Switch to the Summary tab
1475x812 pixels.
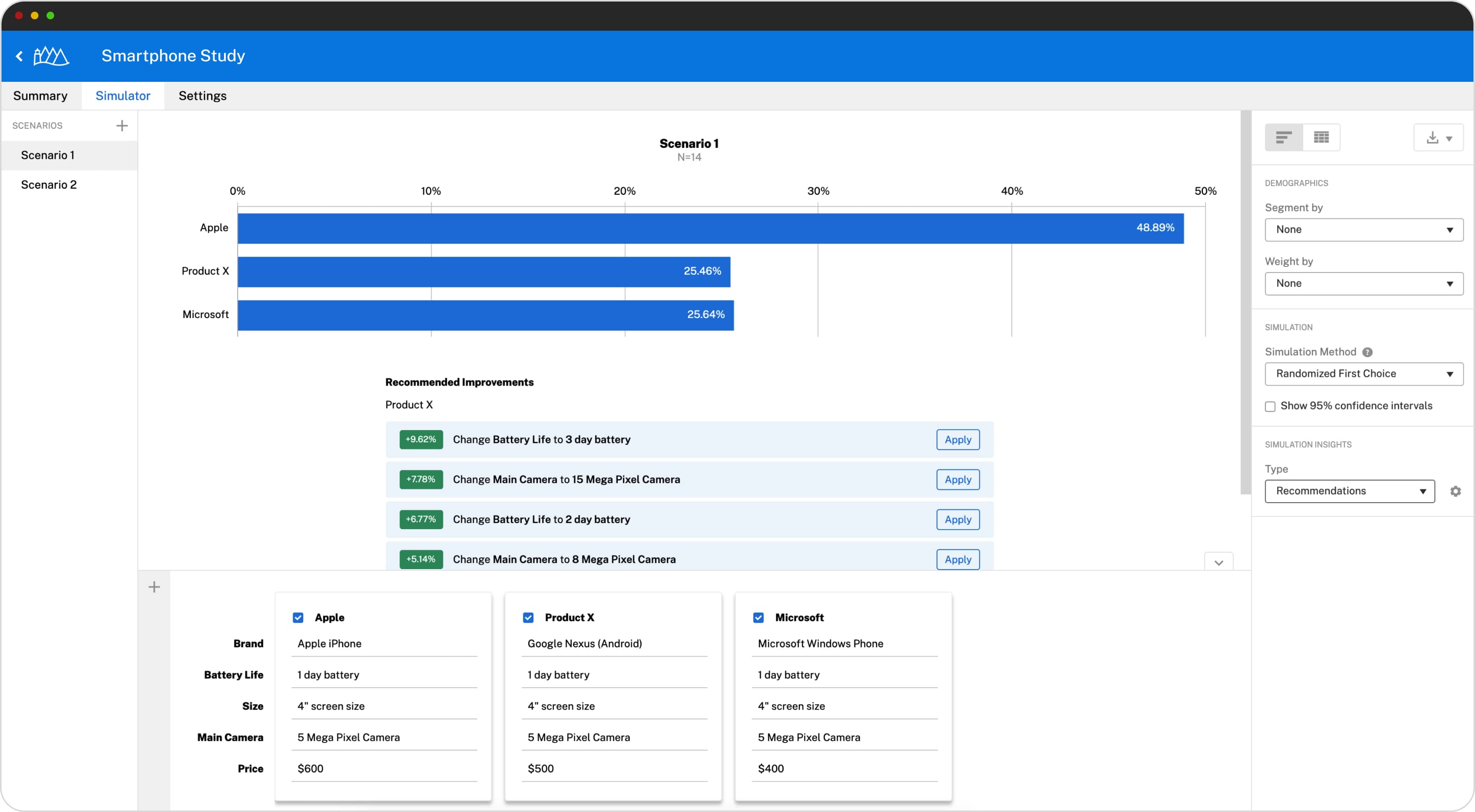pos(41,95)
